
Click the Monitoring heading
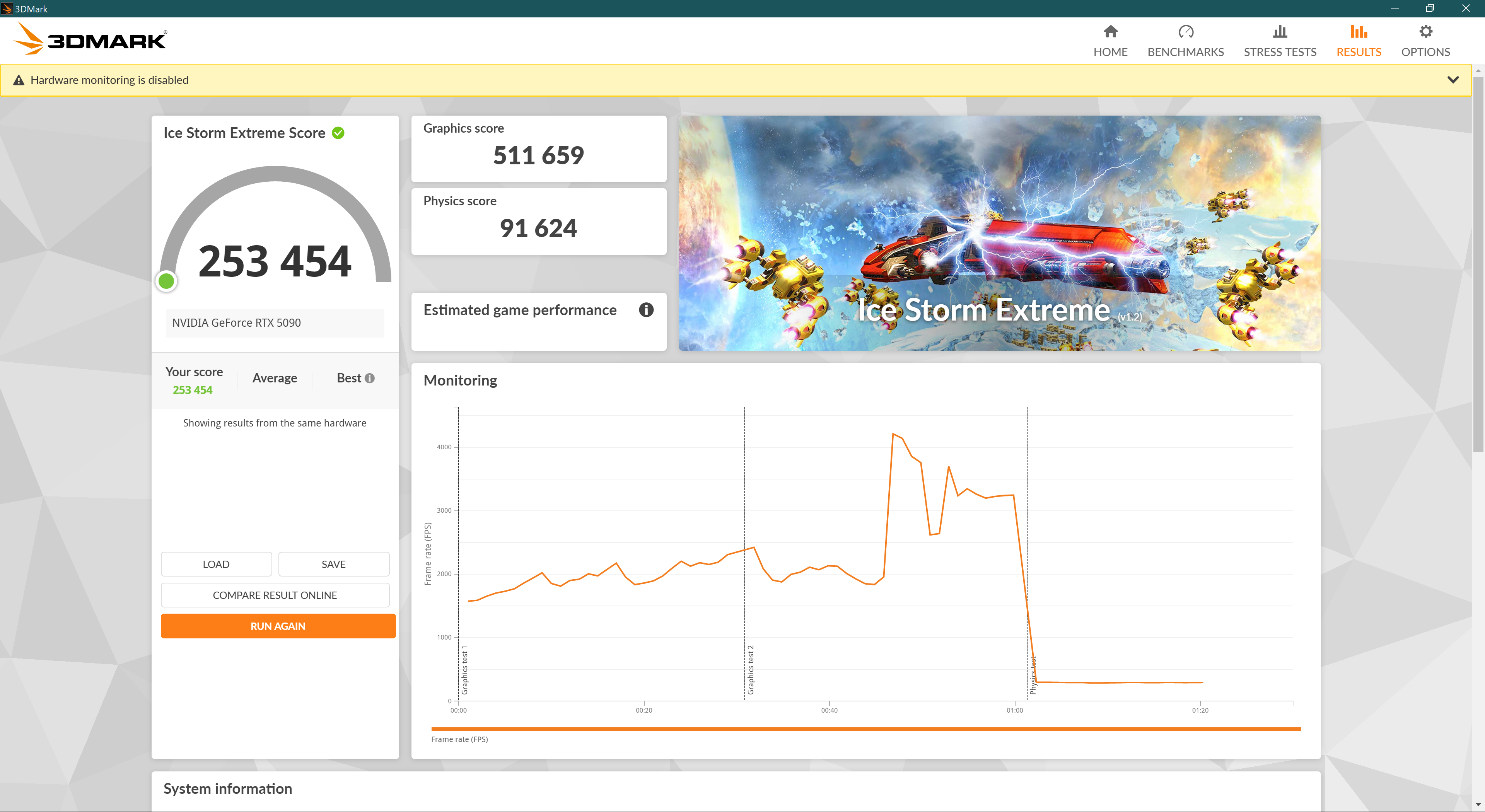pyautogui.click(x=460, y=380)
